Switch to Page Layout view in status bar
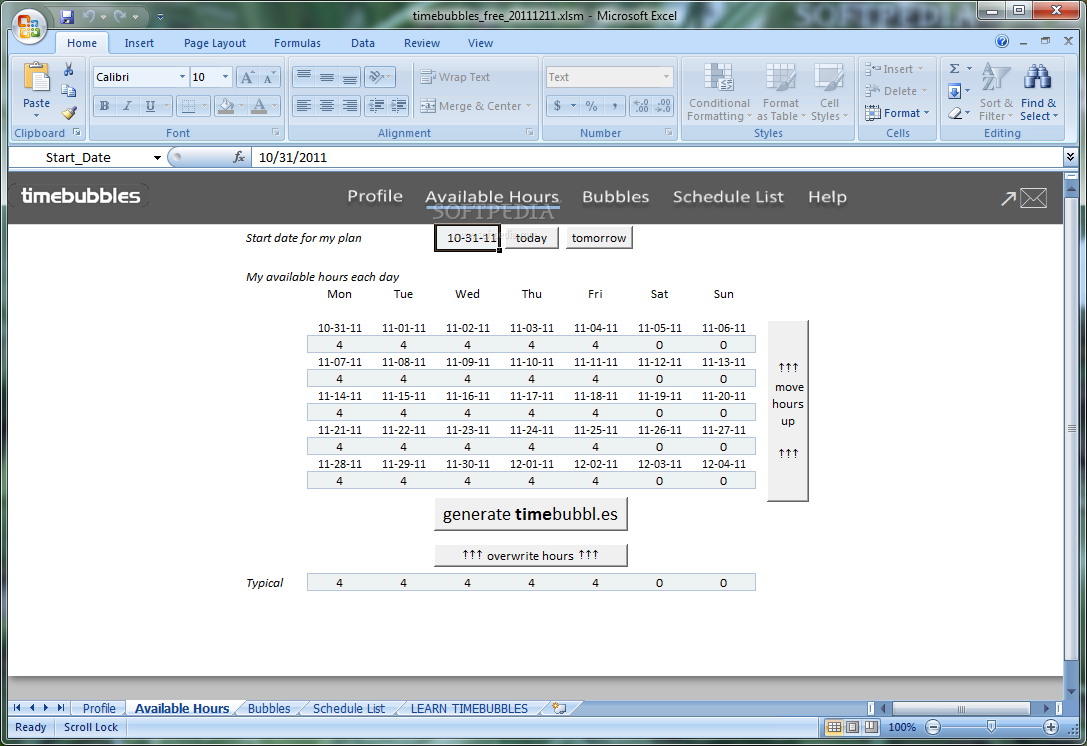The image size is (1087, 746). point(853,727)
